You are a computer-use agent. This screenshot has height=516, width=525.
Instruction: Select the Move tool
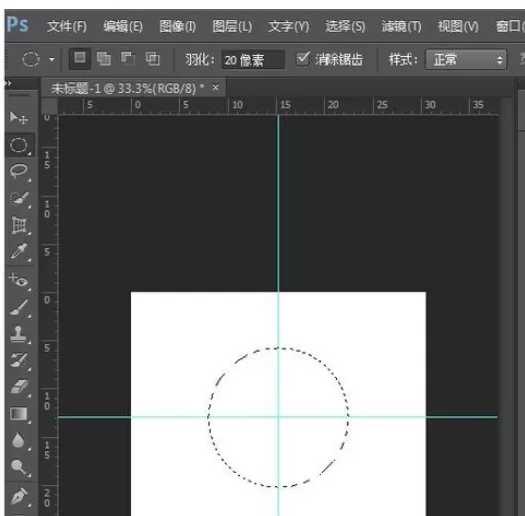pos(18,118)
